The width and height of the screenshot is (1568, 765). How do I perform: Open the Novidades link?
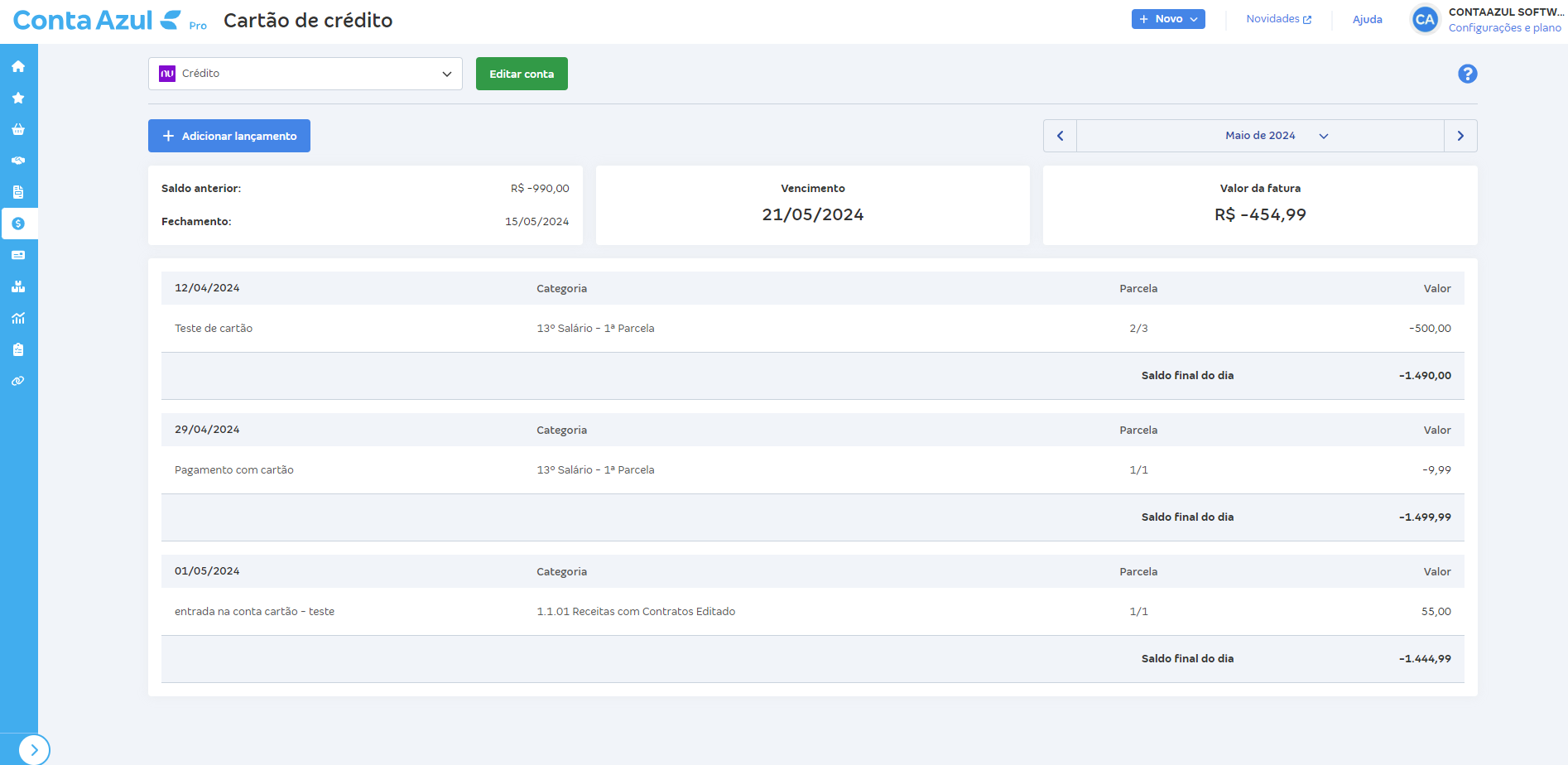click(x=1279, y=19)
